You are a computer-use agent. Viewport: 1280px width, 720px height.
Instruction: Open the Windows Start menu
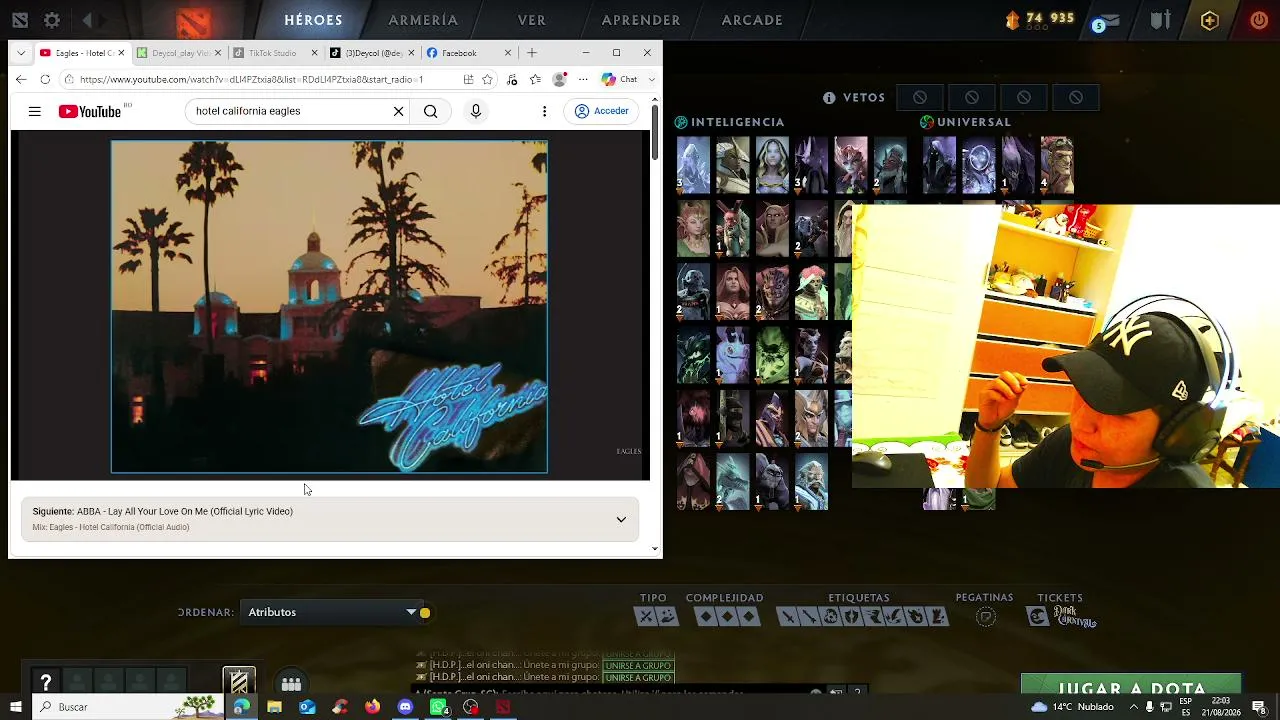pos(15,707)
